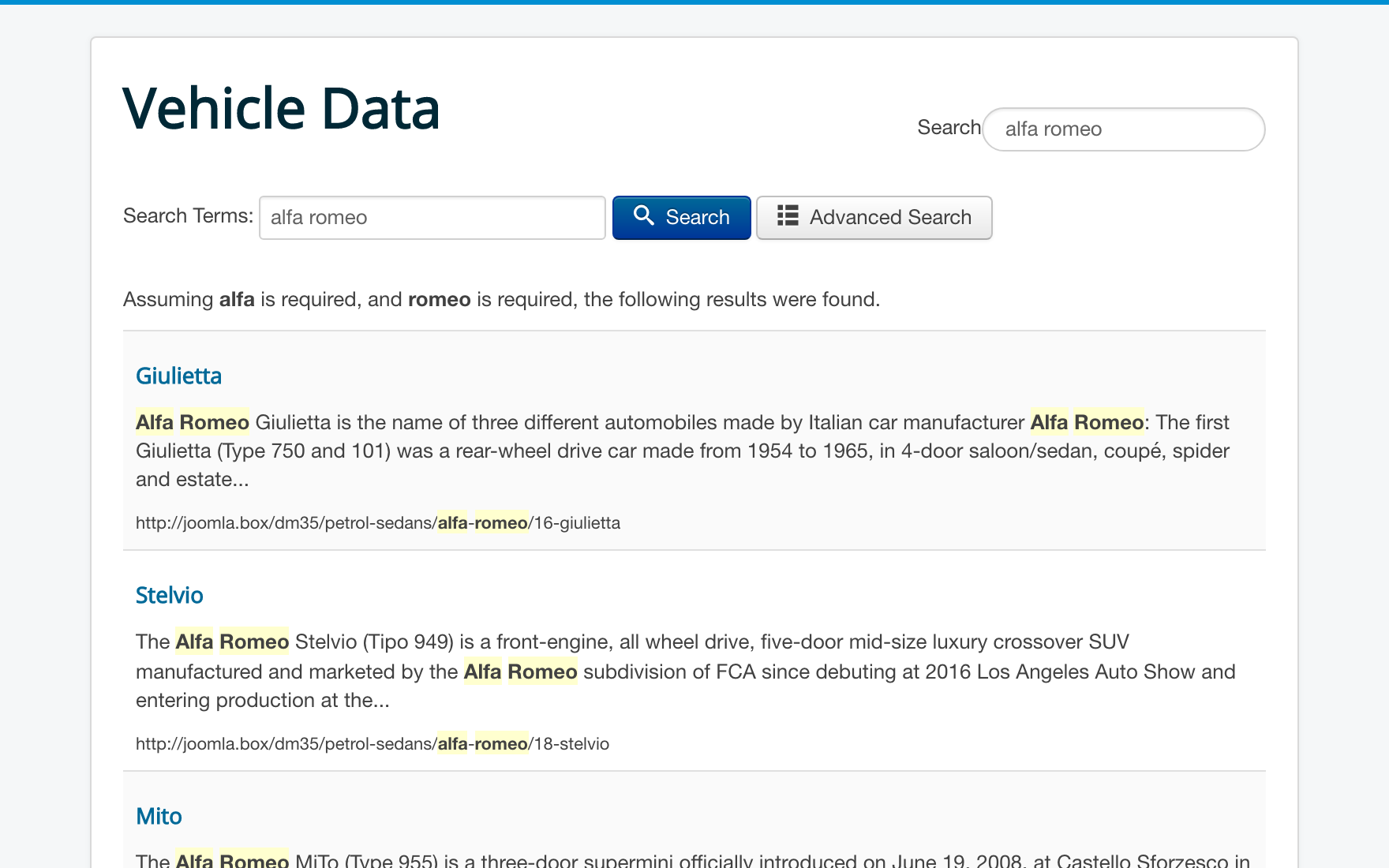Click the magnifying glass icon on Search button
Image resolution: width=1389 pixels, height=868 pixels.
[643, 216]
